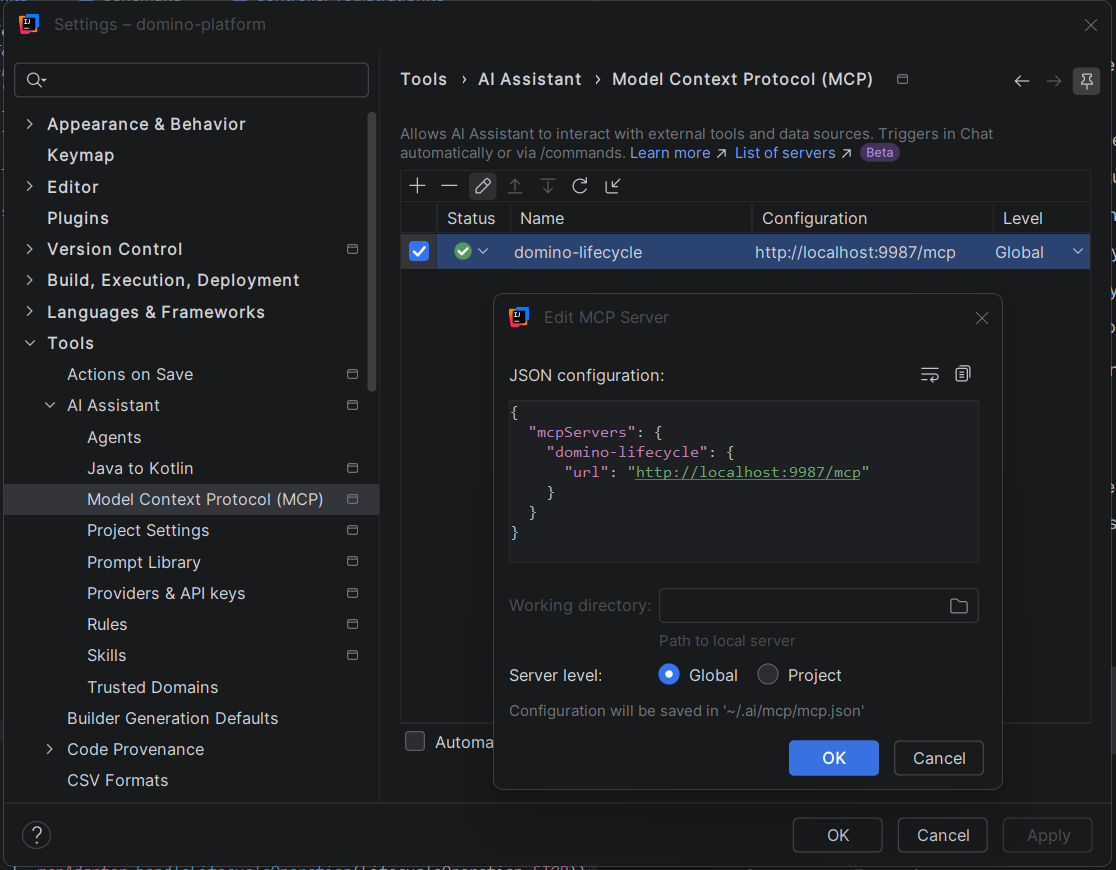
Task: Expand Build, Execution, Deployment section
Action: click(x=29, y=281)
